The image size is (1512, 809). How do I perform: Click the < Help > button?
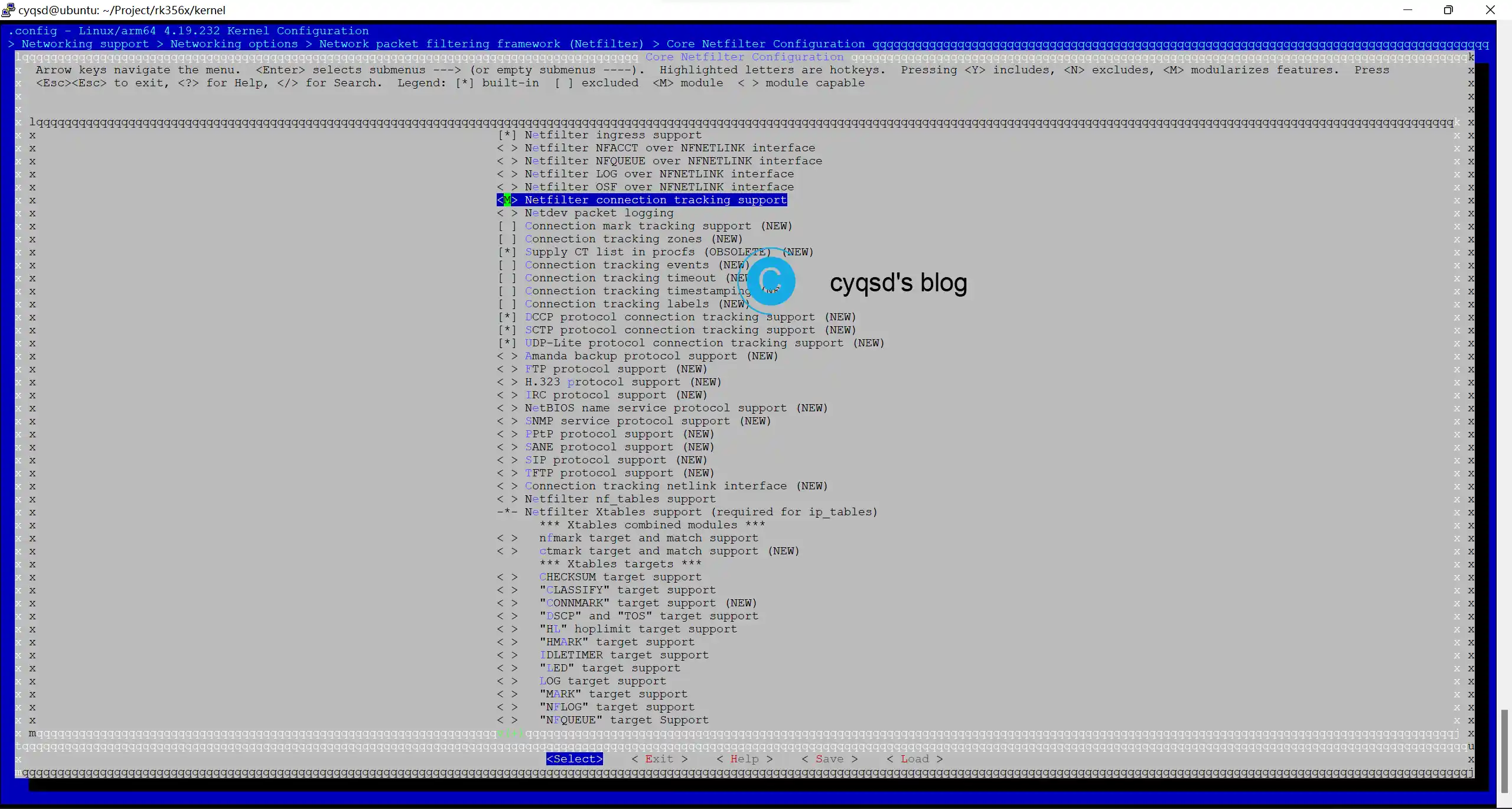[x=745, y=759]
